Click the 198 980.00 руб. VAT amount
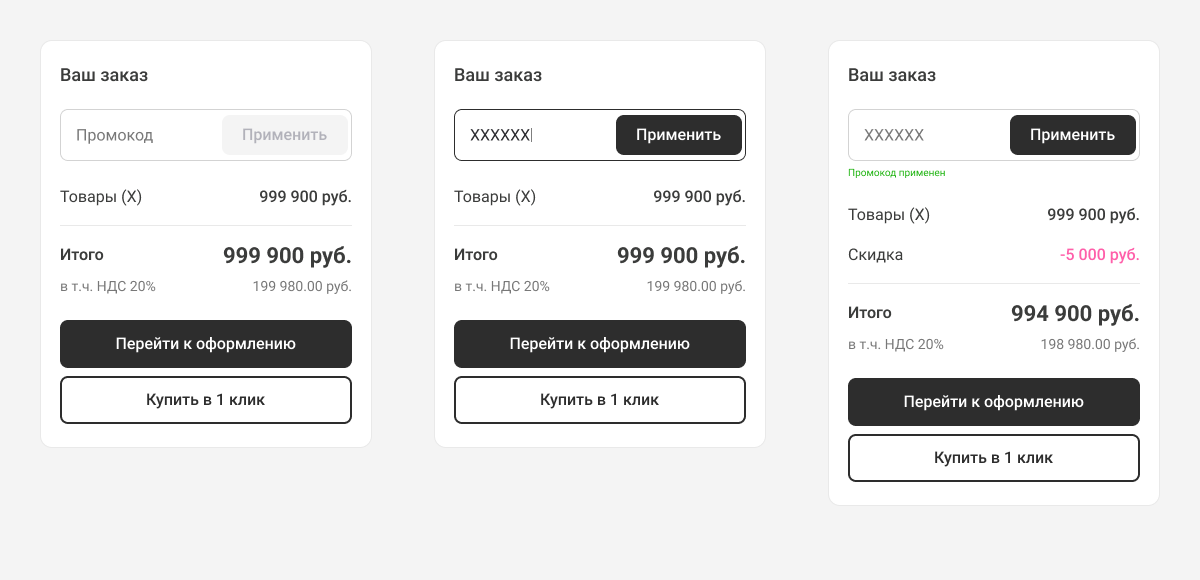Screen dimensions: 1200x580 pyautogui.click(x=1090, y=344)
